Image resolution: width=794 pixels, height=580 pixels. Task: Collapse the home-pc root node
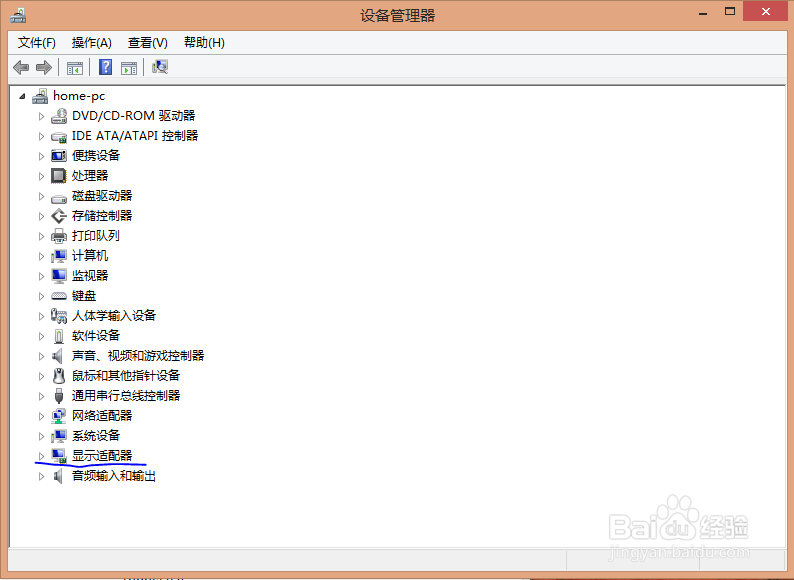click(x=22, y=96)
